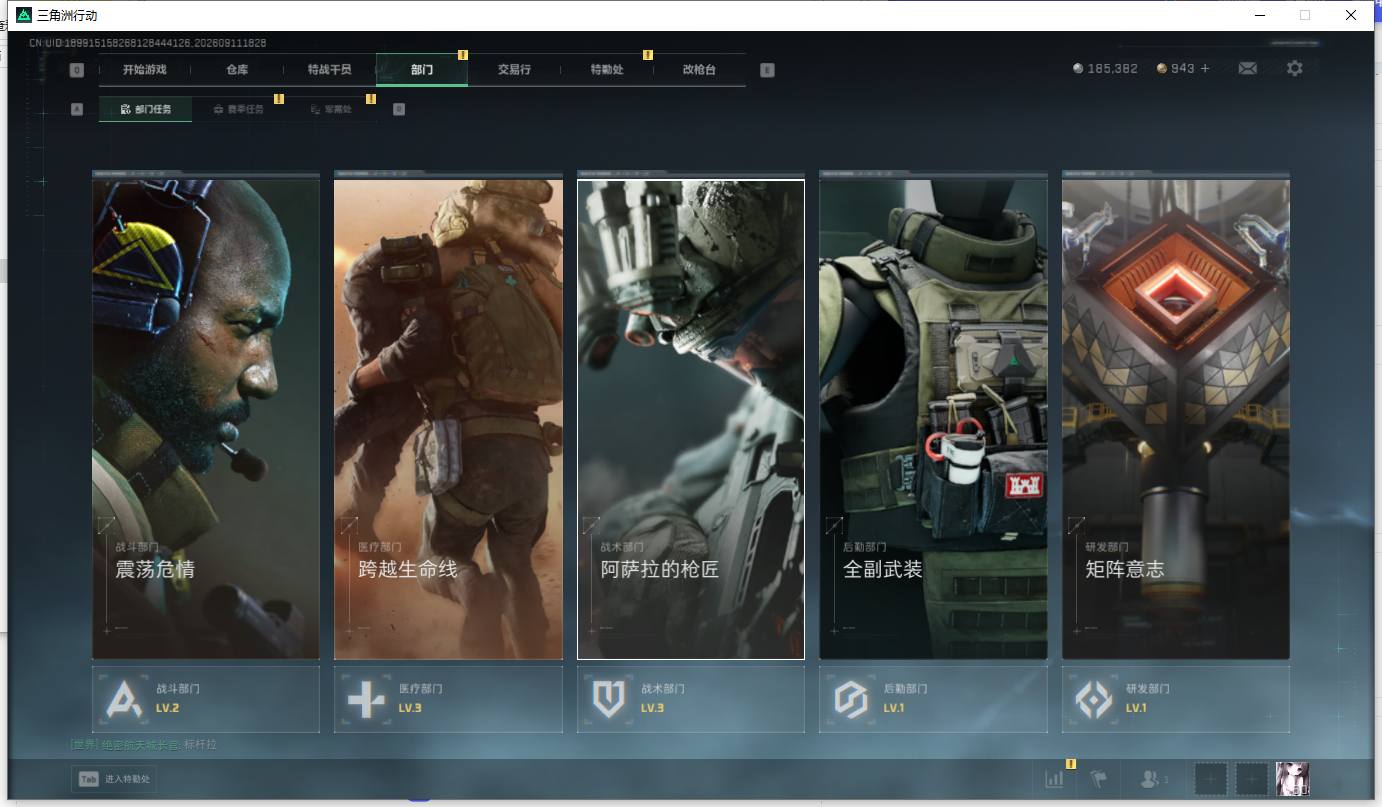This screenshot has width=1382, height=807.
Task: Select the 部门 tab
Action: pyautogui.click(x=422, y=70)
